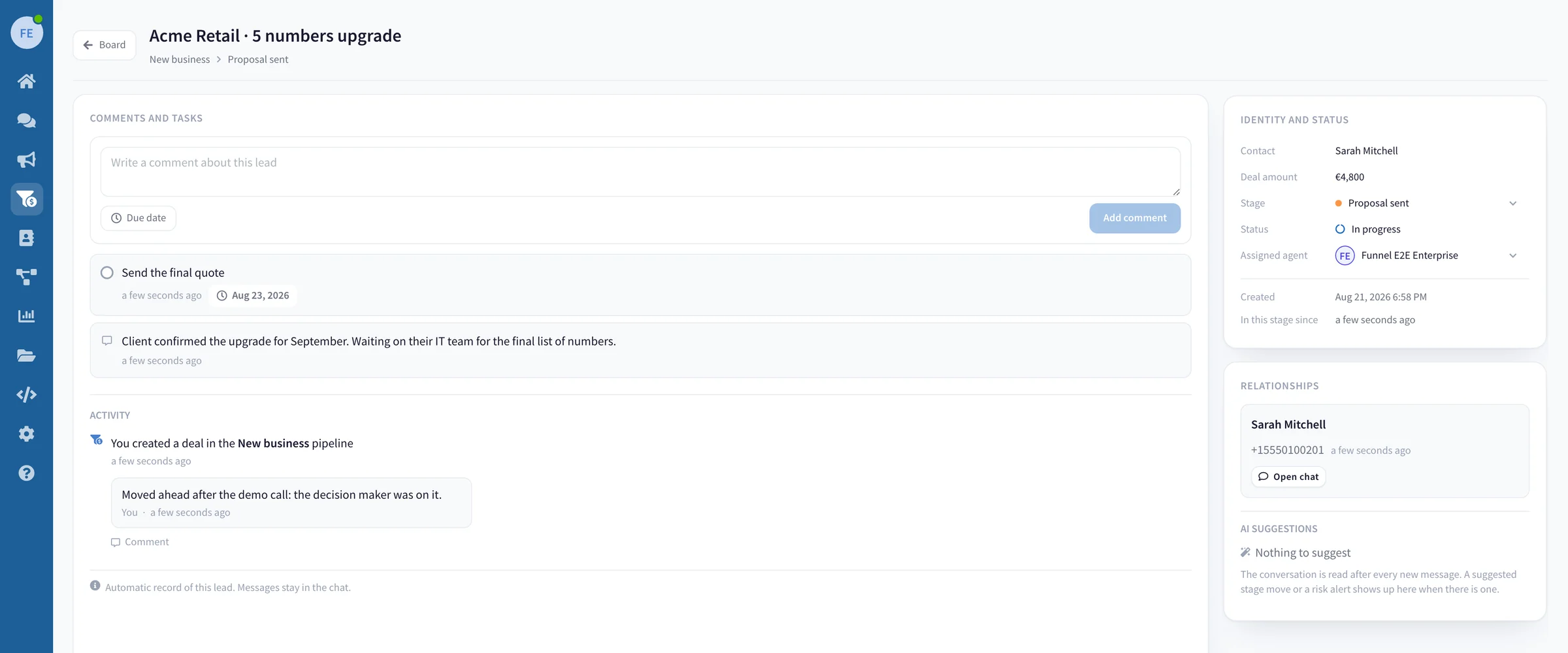Open the Campaigns megaphone icon
Screen dimensions: 1568x653
pos(27,159)
